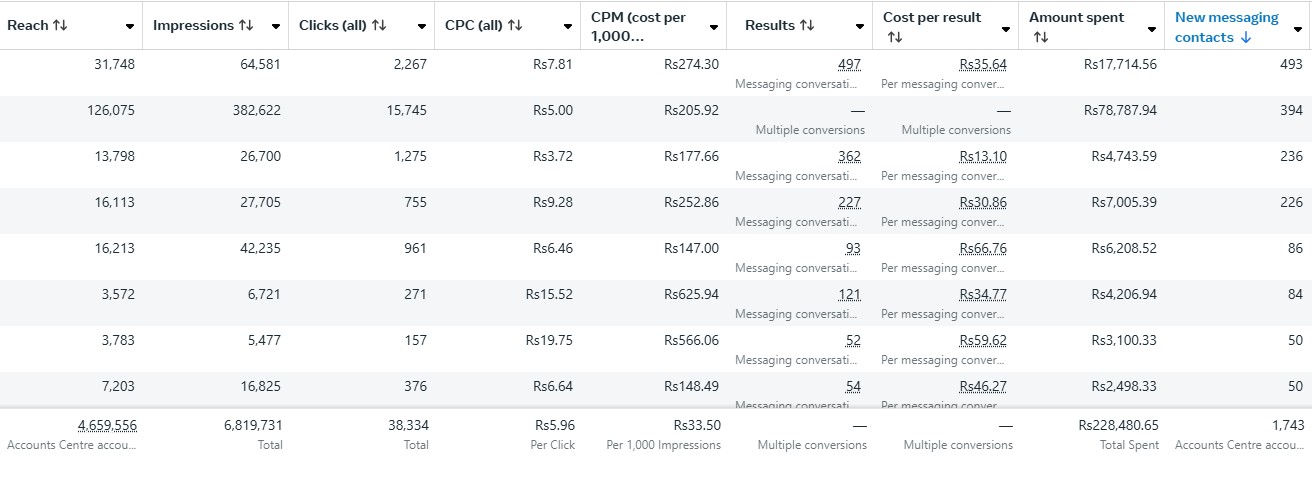This screenshot has height=481, width=1312.
Task: Click the Rs13.10 cost per result value
Action: point(982,156)
